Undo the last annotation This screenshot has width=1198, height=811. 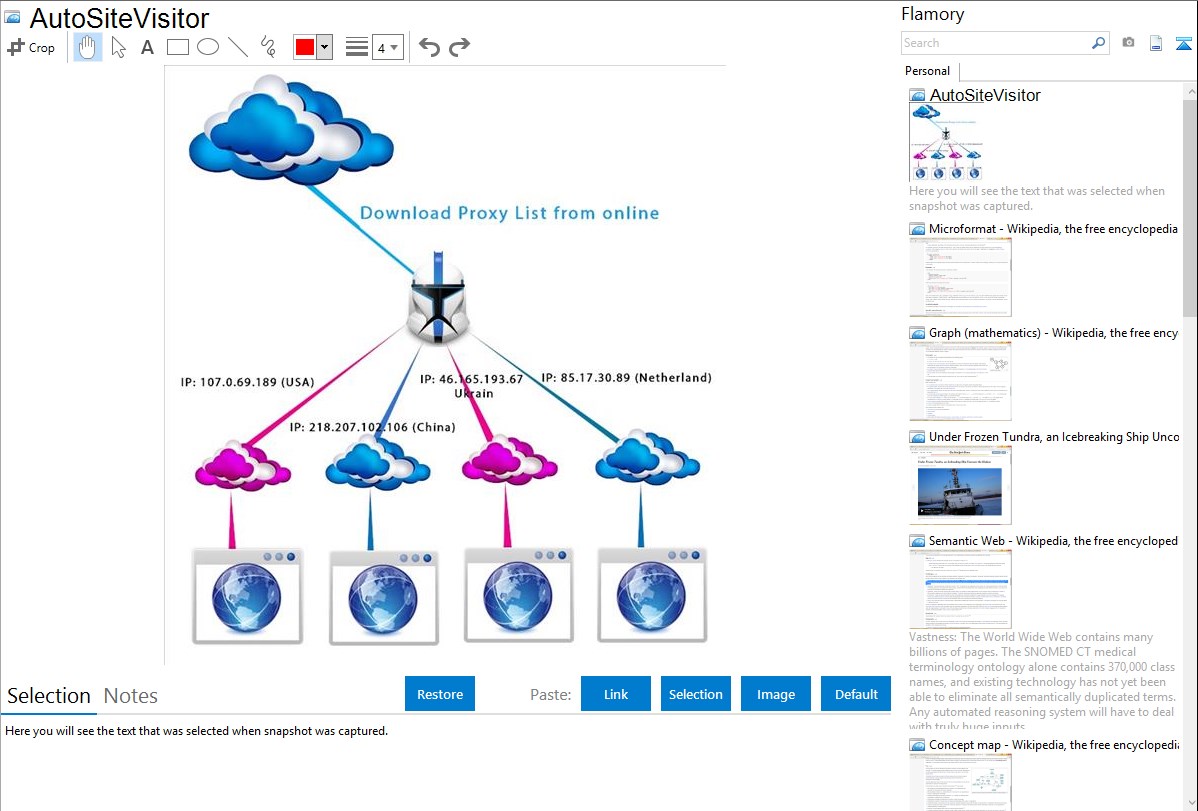tap(429, 47)
